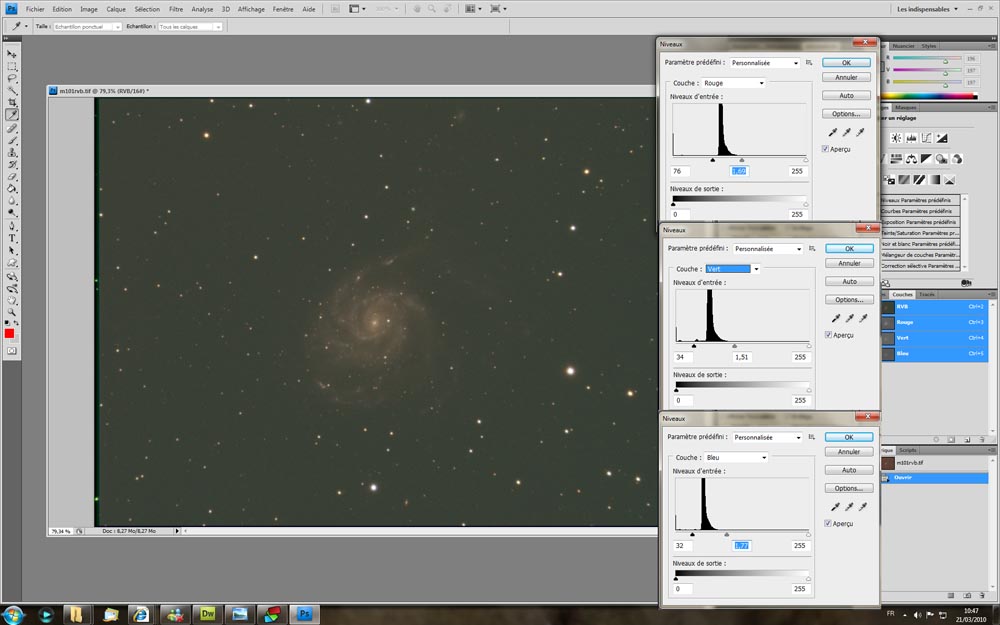Open Paramètre prédéfini dropdown in Vert dialog

(x=768, y=248)
